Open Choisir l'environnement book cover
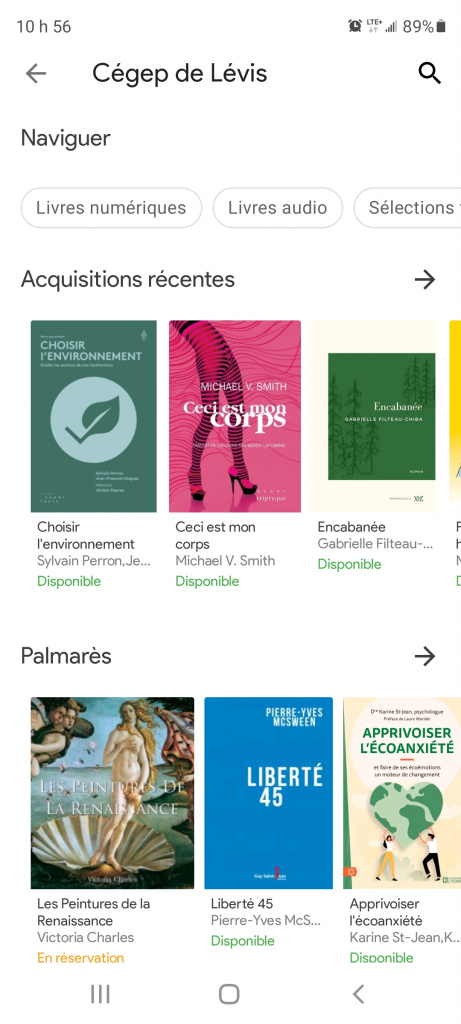The image size is (461, 1024). click(x=94, y=416)
